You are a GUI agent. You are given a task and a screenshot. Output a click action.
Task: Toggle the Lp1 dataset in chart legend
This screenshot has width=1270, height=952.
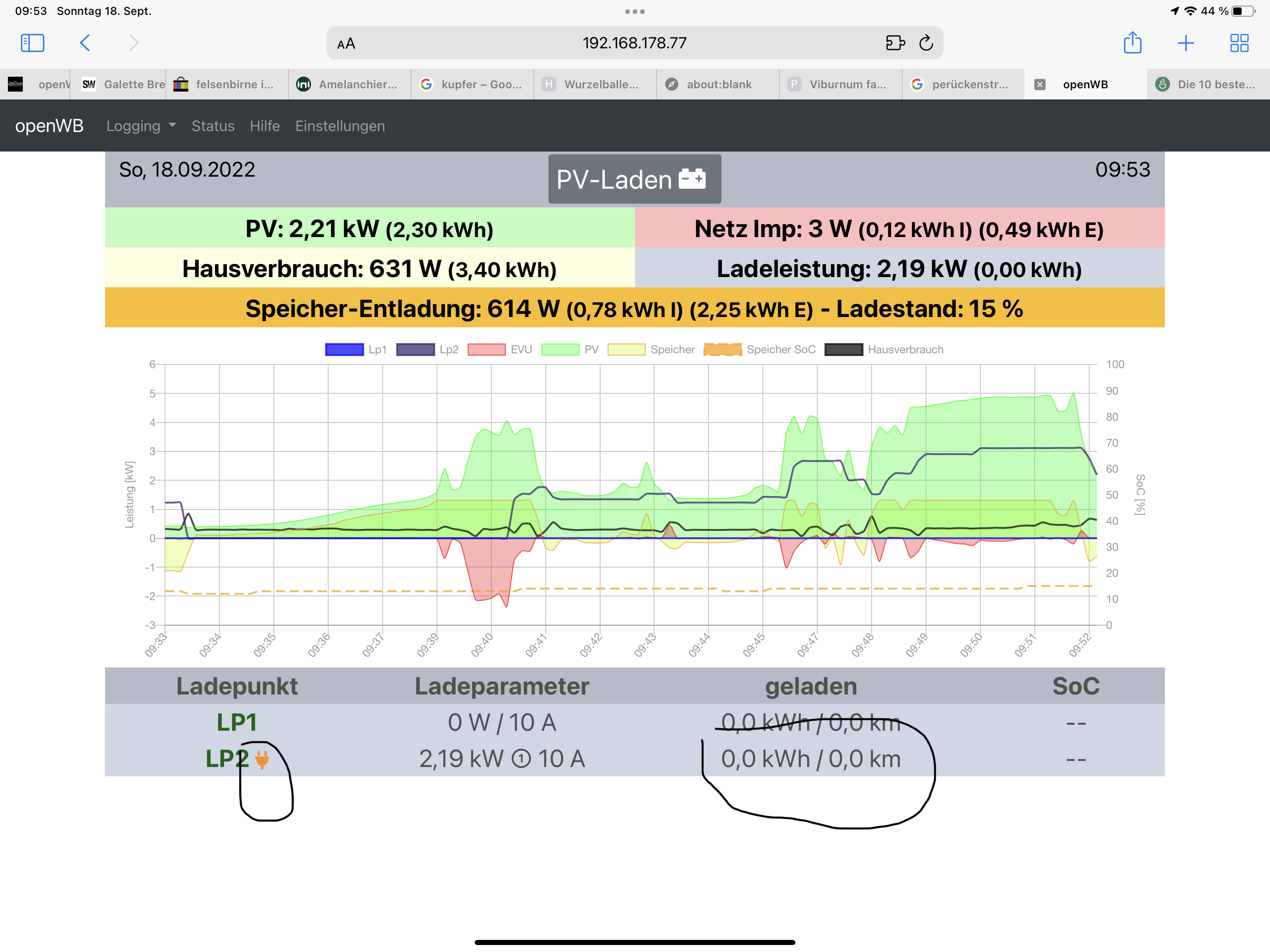pyautogui.click(x=344, y=350)
